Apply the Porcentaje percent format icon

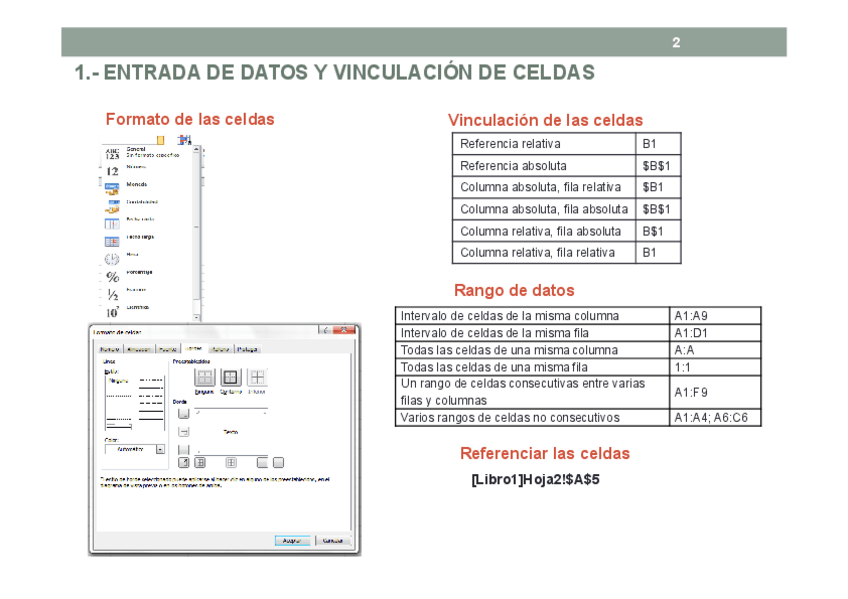pos(112,276)
